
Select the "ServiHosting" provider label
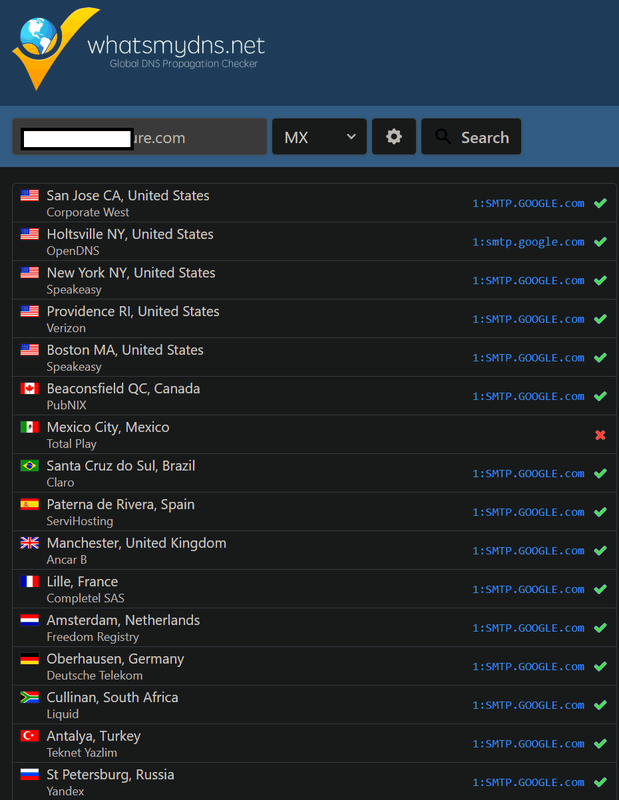pos(80,521)
